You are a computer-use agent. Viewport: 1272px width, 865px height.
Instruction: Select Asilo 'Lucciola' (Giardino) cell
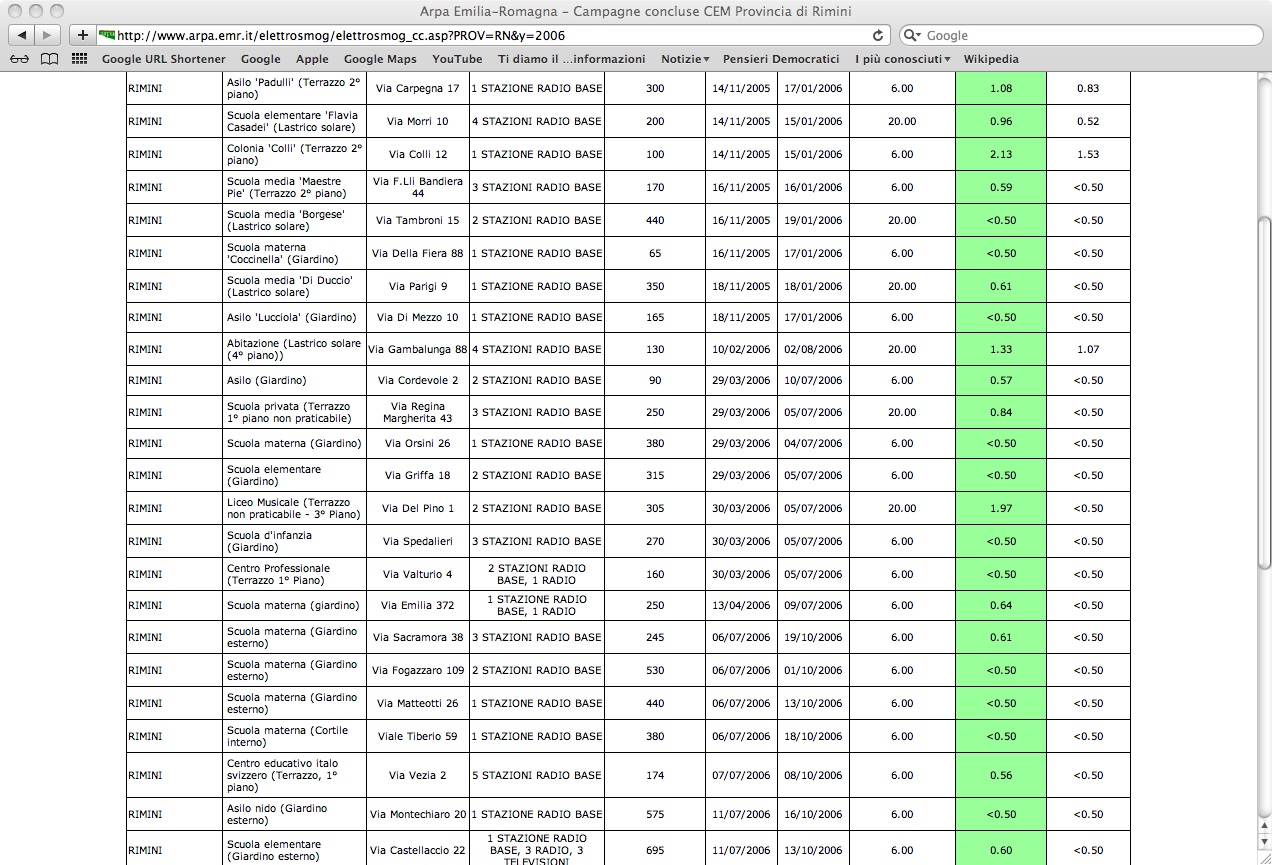pyautogui.click(x=294, y=317)
